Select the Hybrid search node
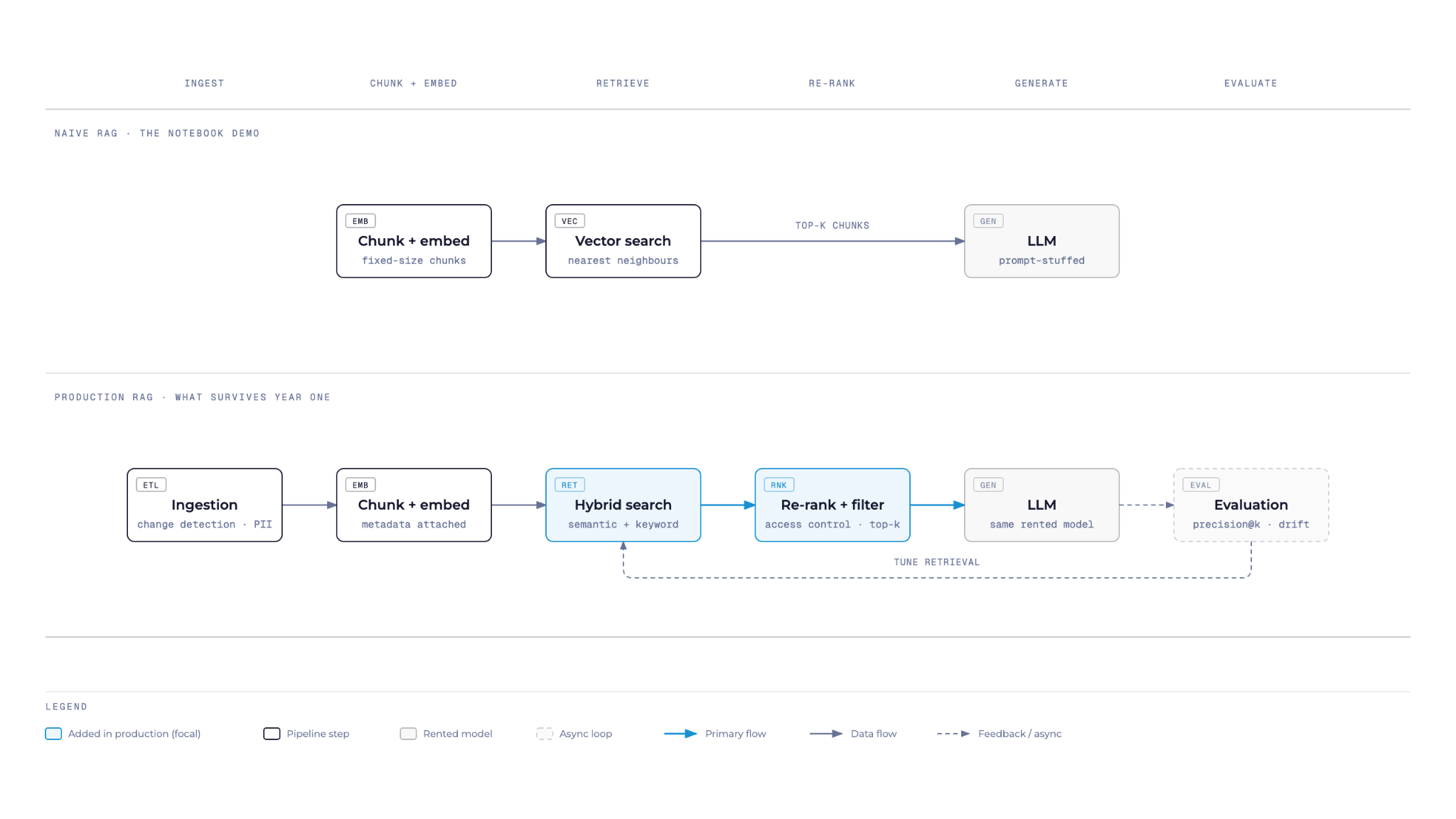 click(x=623, y=505)
